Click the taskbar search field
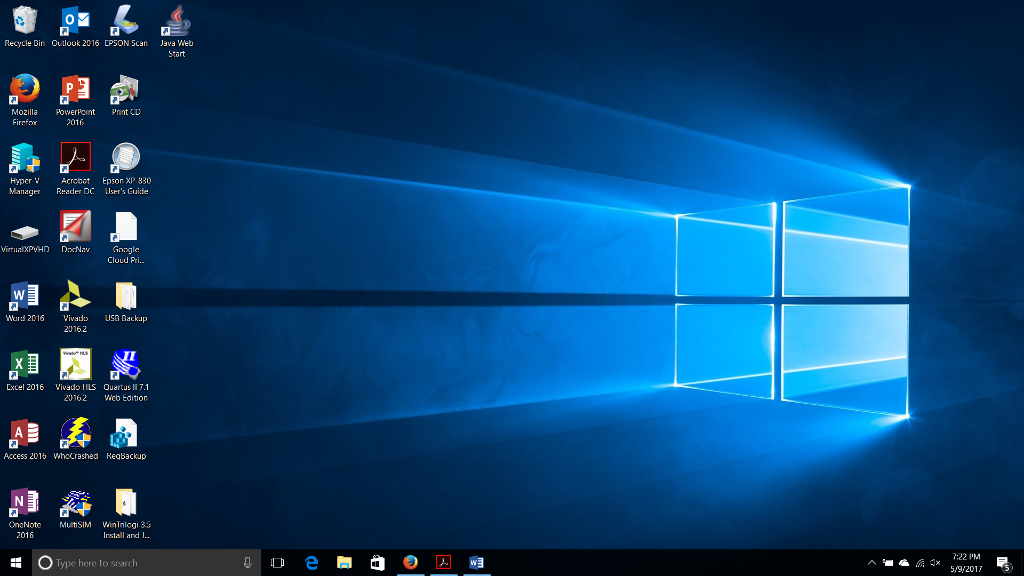 (x=140, y=562)
